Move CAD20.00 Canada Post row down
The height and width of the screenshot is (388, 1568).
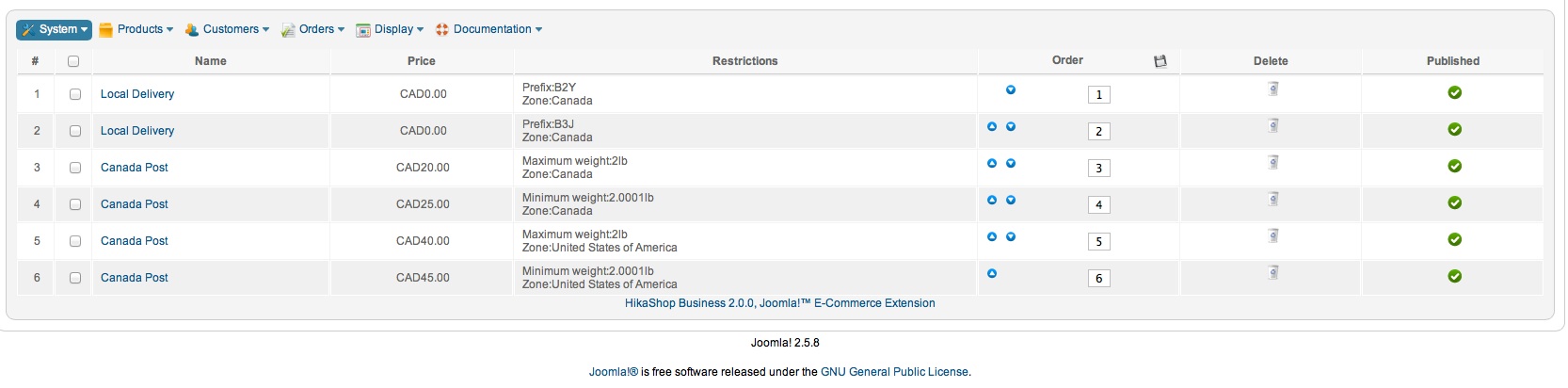(x=1011, y=164)
